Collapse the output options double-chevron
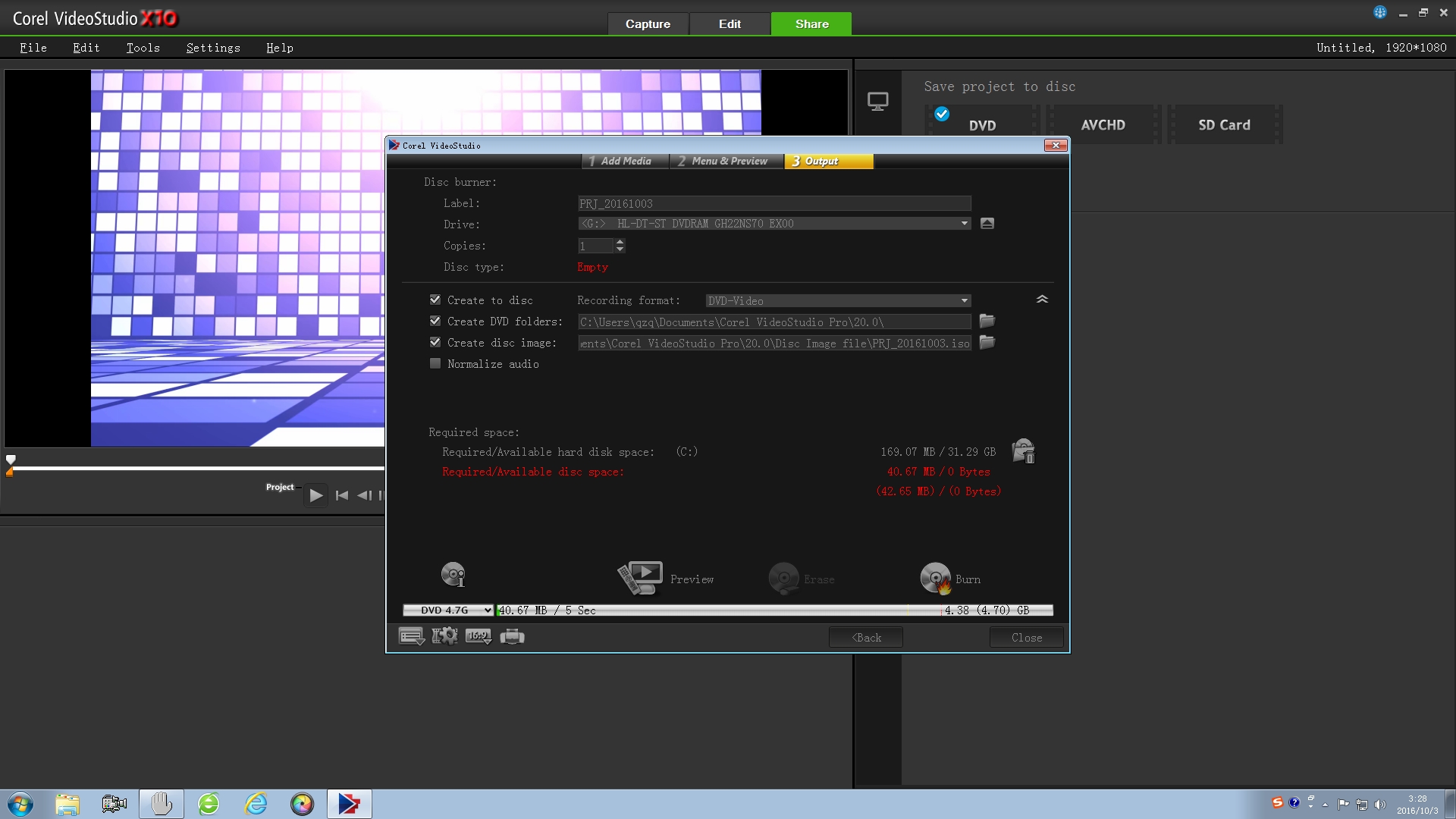Screen dimensions: 1456x819 click(x=1043, y=300)
